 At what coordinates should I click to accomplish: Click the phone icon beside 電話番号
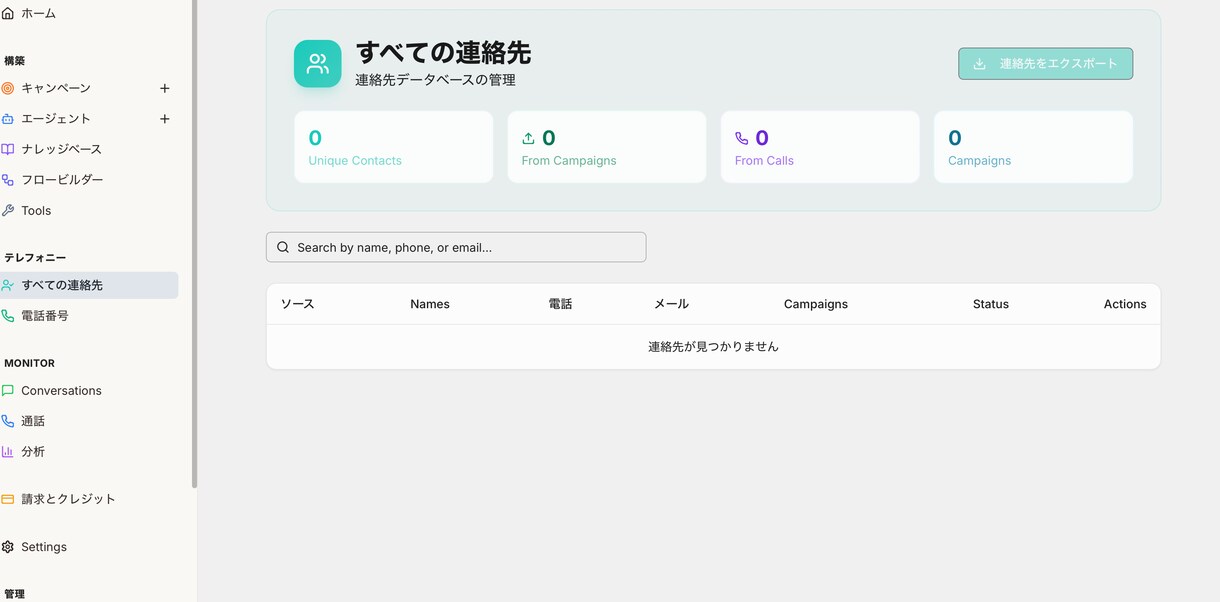pos(8,316)
